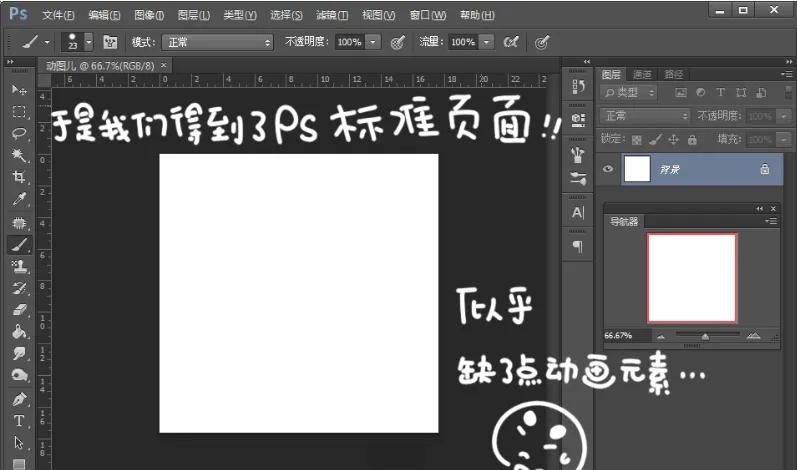Select the Smudge tool
This screenshot has height=470, width=797.
click(x=19, y=354)
